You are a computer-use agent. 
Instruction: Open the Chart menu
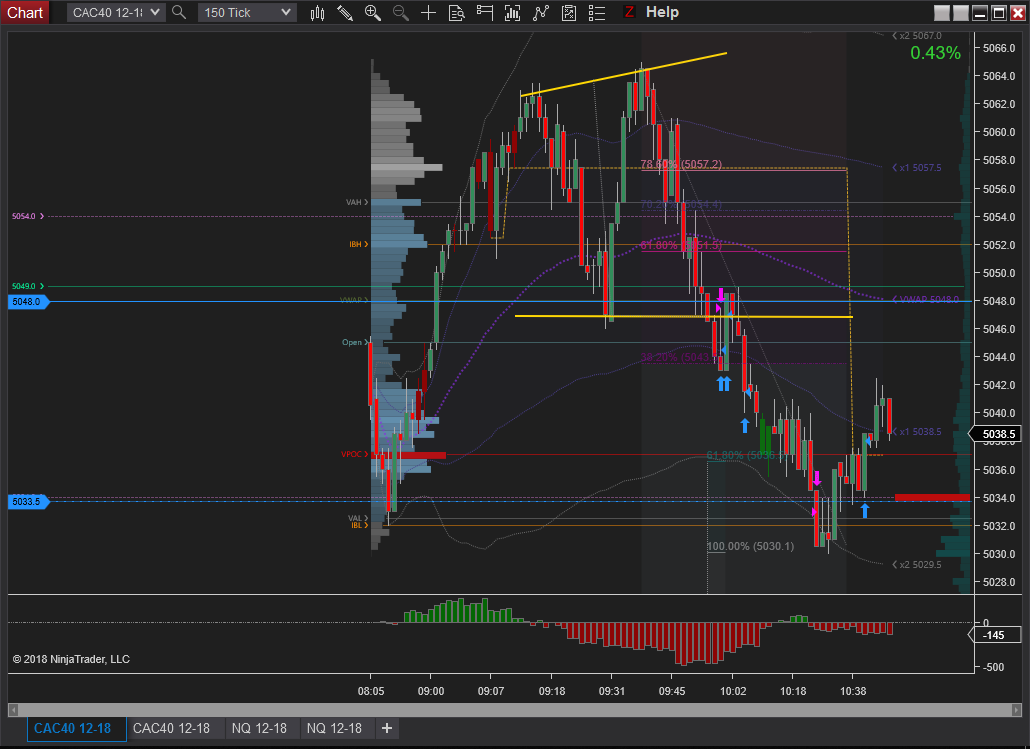click(25, 12)
